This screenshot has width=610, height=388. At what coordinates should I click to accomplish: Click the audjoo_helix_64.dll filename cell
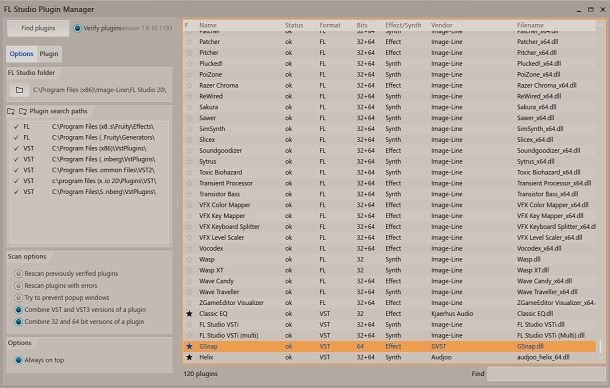(x=543, y=357)
